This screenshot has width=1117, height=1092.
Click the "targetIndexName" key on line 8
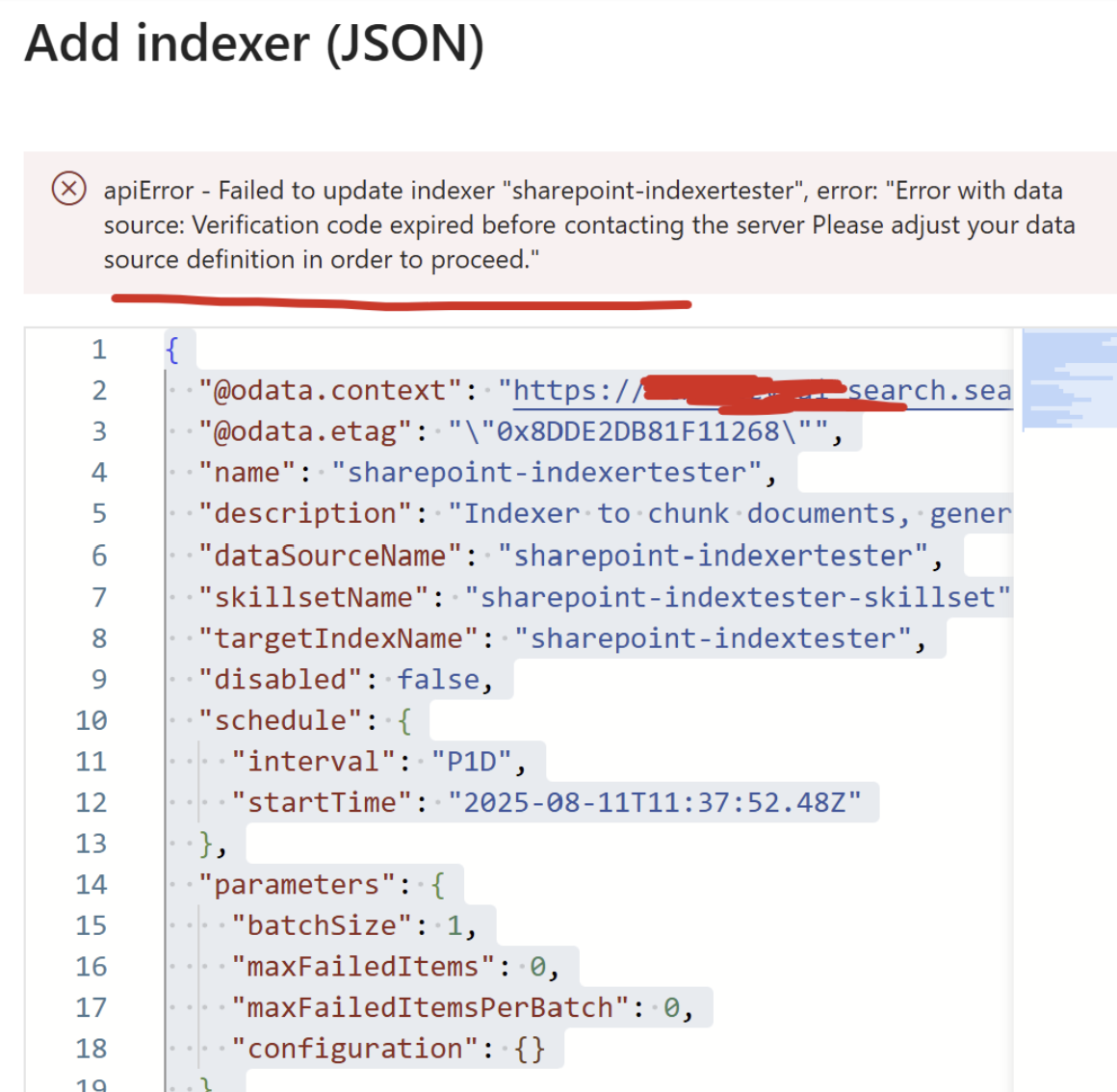click(x=338, y=638)
